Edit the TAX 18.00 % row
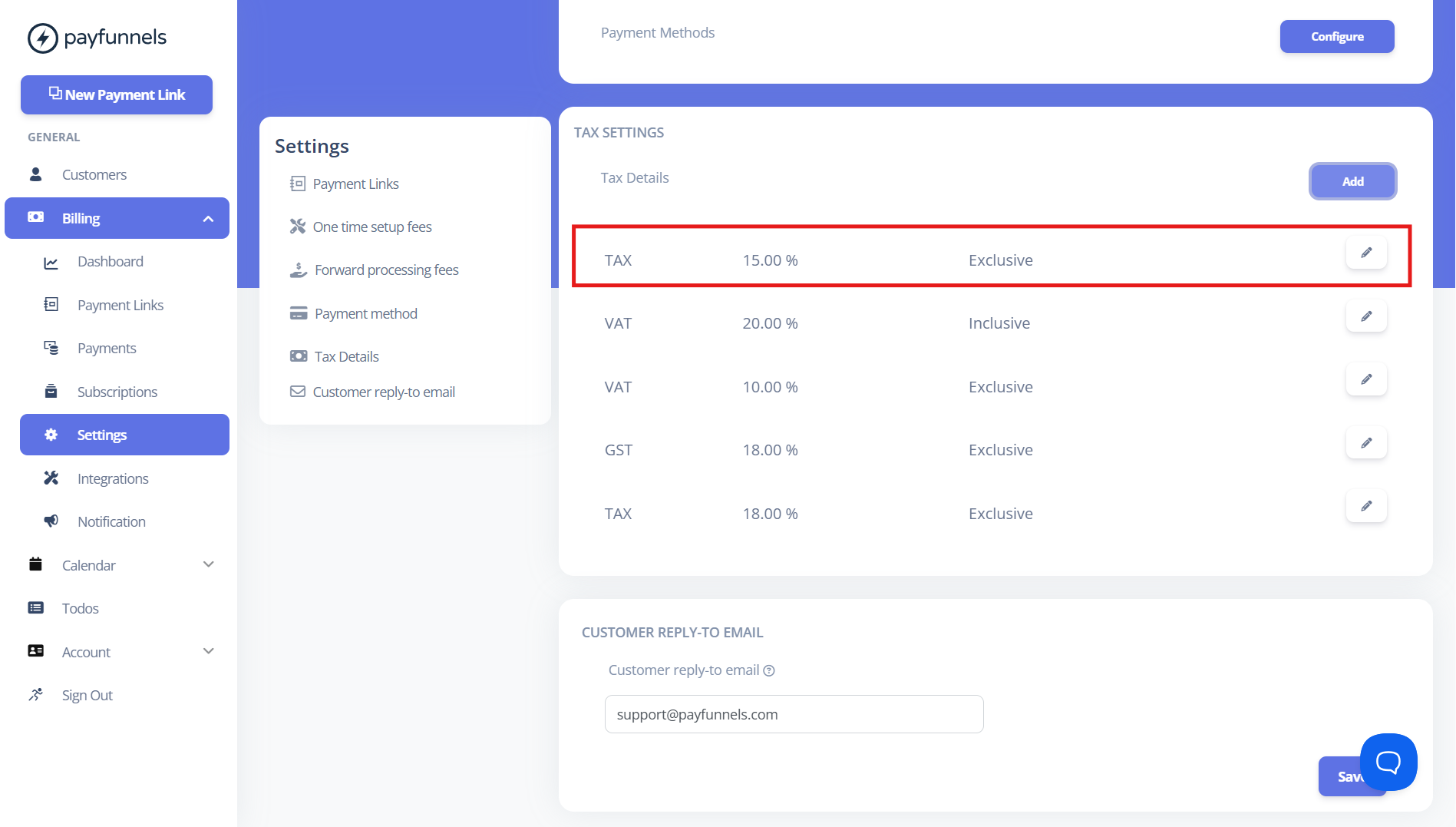Image resolution: width=1456 pixels, height=827 pixels. pyautogui.click(x=1366, y=506)
